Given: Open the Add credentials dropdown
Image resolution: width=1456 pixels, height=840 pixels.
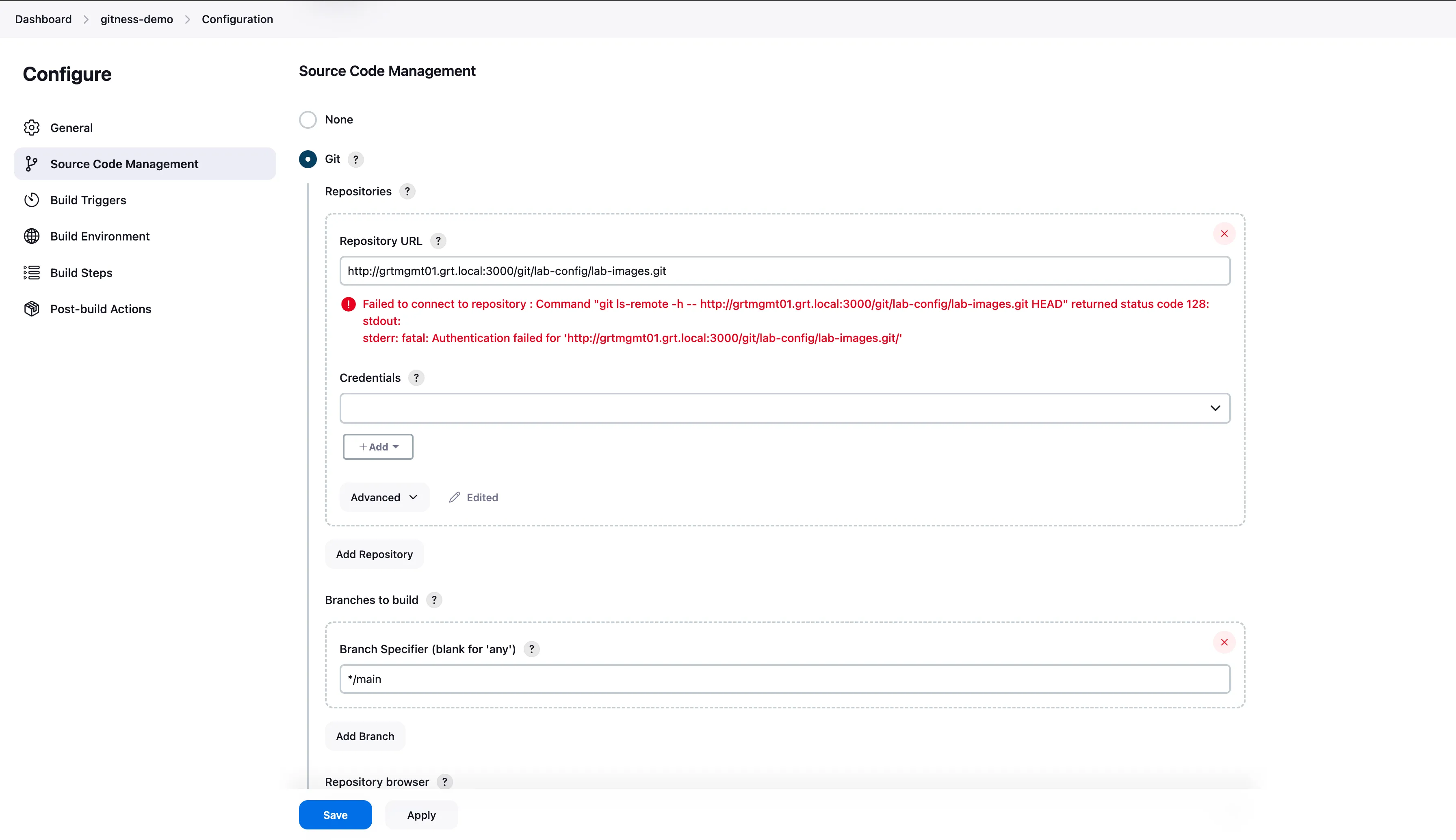Looking at the screenshot, I should tap(378, 447).
